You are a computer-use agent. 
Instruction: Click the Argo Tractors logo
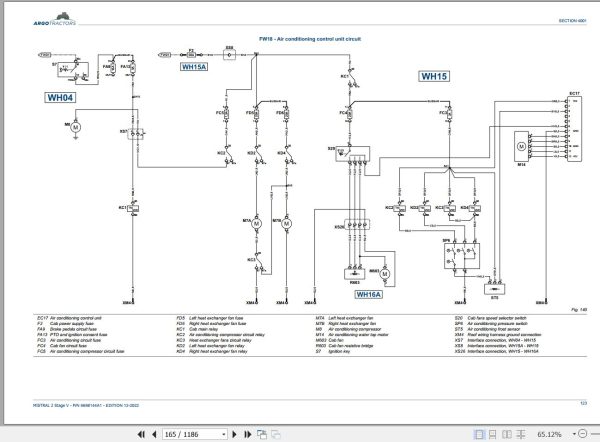coord(55,19)
